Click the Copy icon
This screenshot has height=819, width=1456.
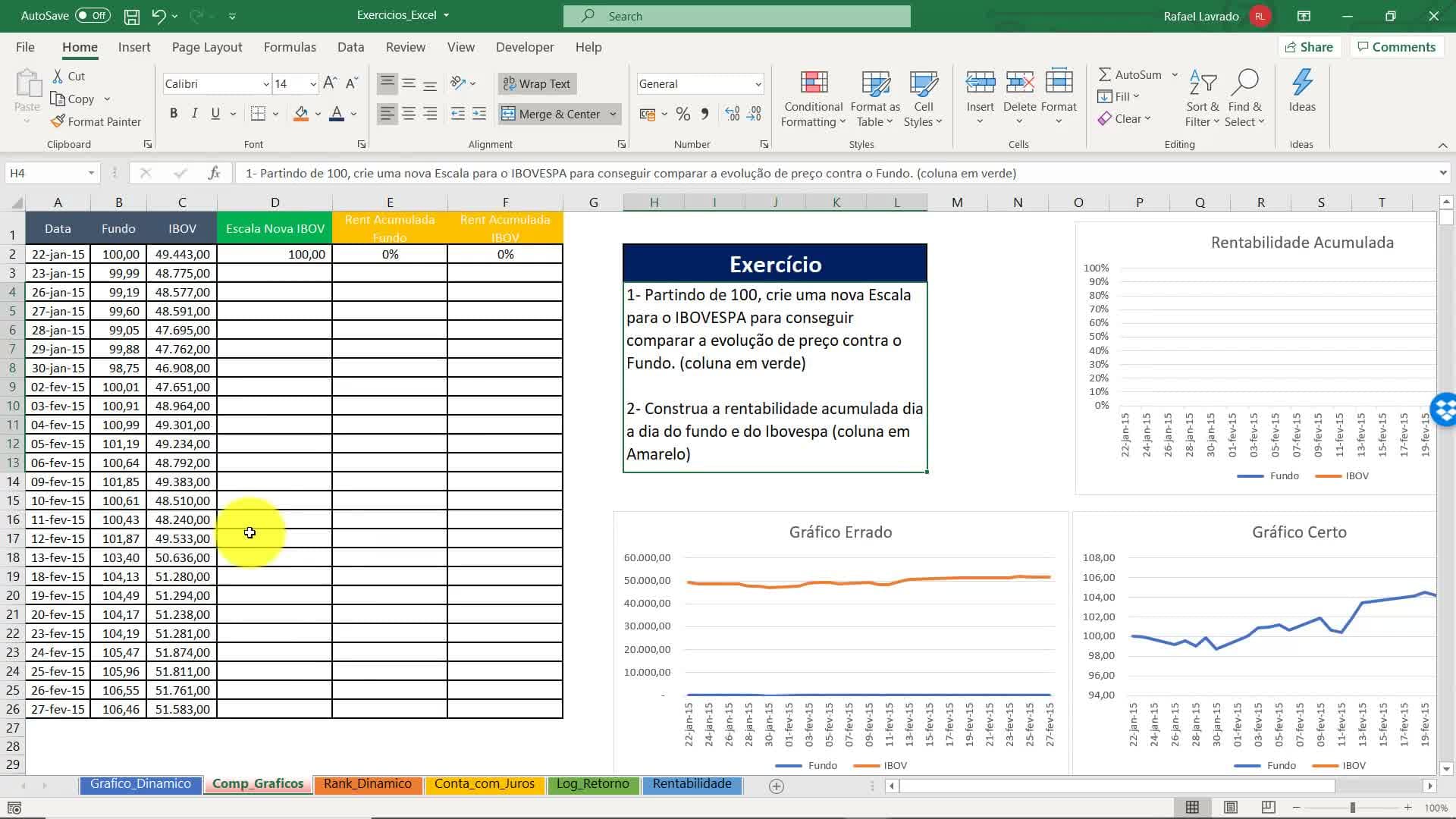coord(58,99)
